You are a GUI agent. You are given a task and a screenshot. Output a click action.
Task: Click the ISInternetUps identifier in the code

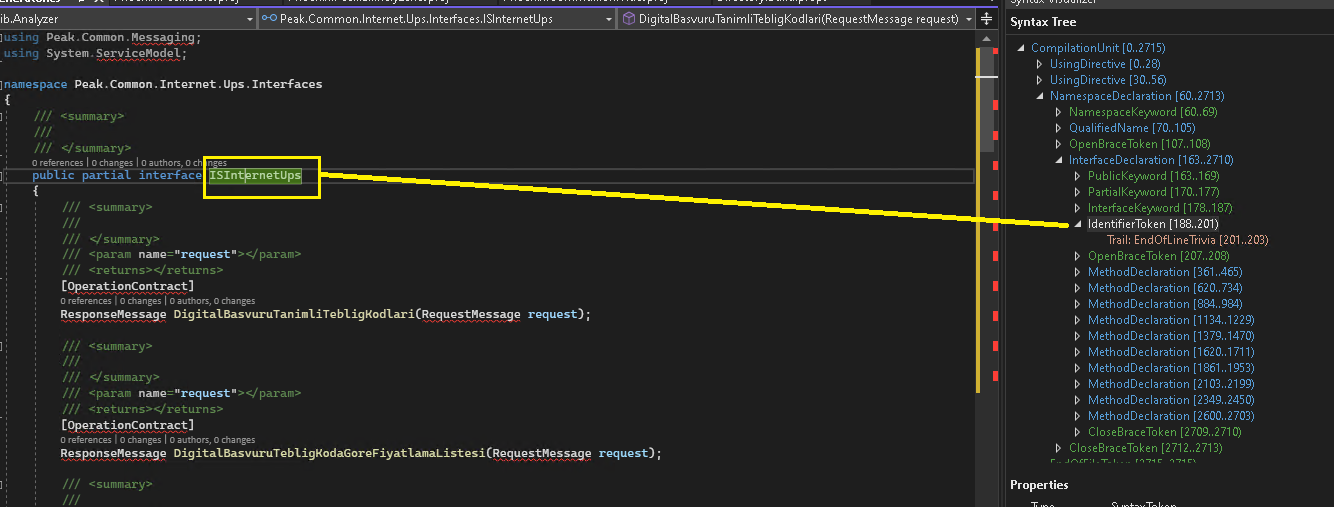pos(256,176)
